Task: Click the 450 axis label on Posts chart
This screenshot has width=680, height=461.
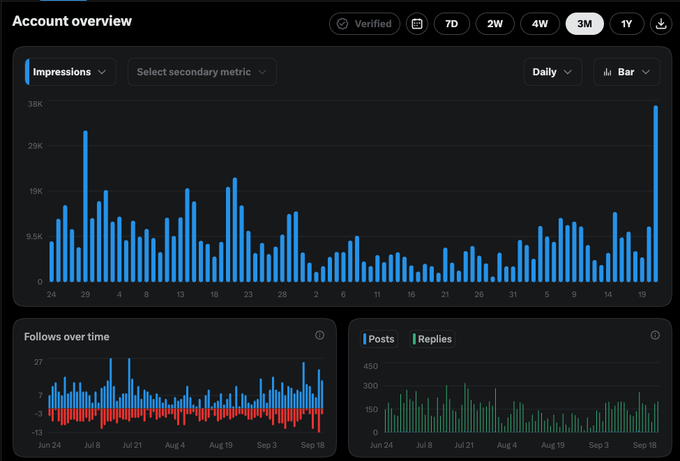Action: (371, 366)
